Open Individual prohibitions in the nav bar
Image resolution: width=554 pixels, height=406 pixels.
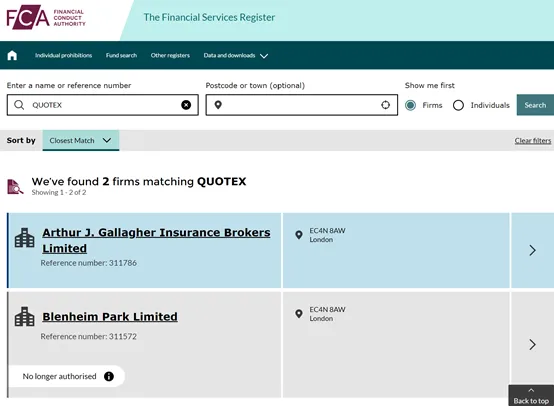point(64,55)
